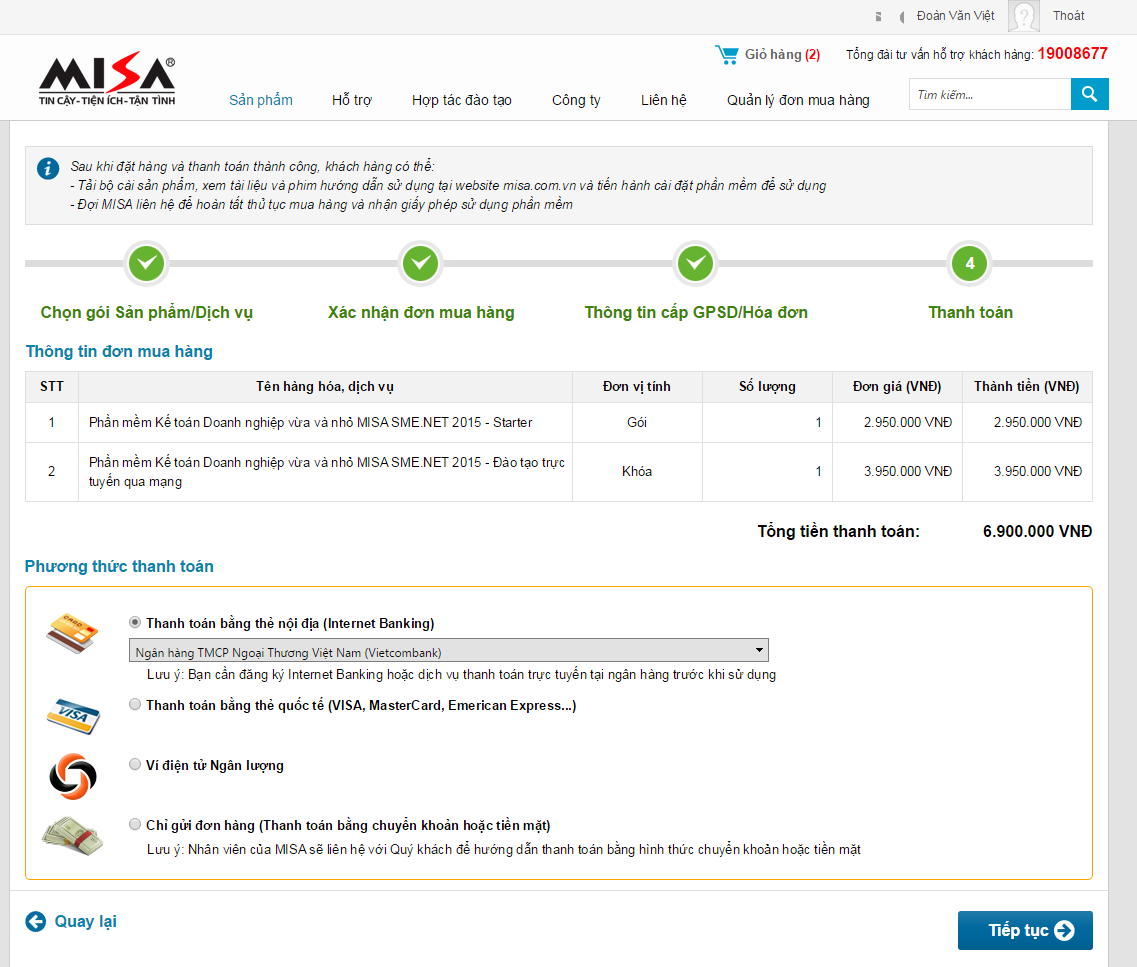
Task: Click the user avatar icon
Action: (1023, 16)
